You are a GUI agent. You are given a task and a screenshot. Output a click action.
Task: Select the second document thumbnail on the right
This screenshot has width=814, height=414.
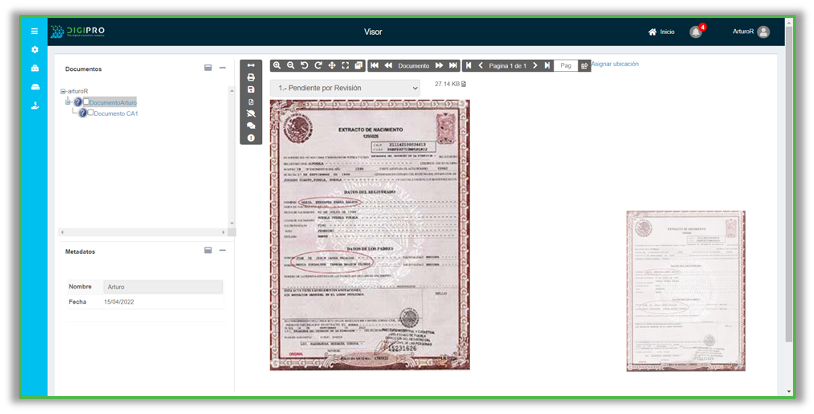[x=685, y=290]
